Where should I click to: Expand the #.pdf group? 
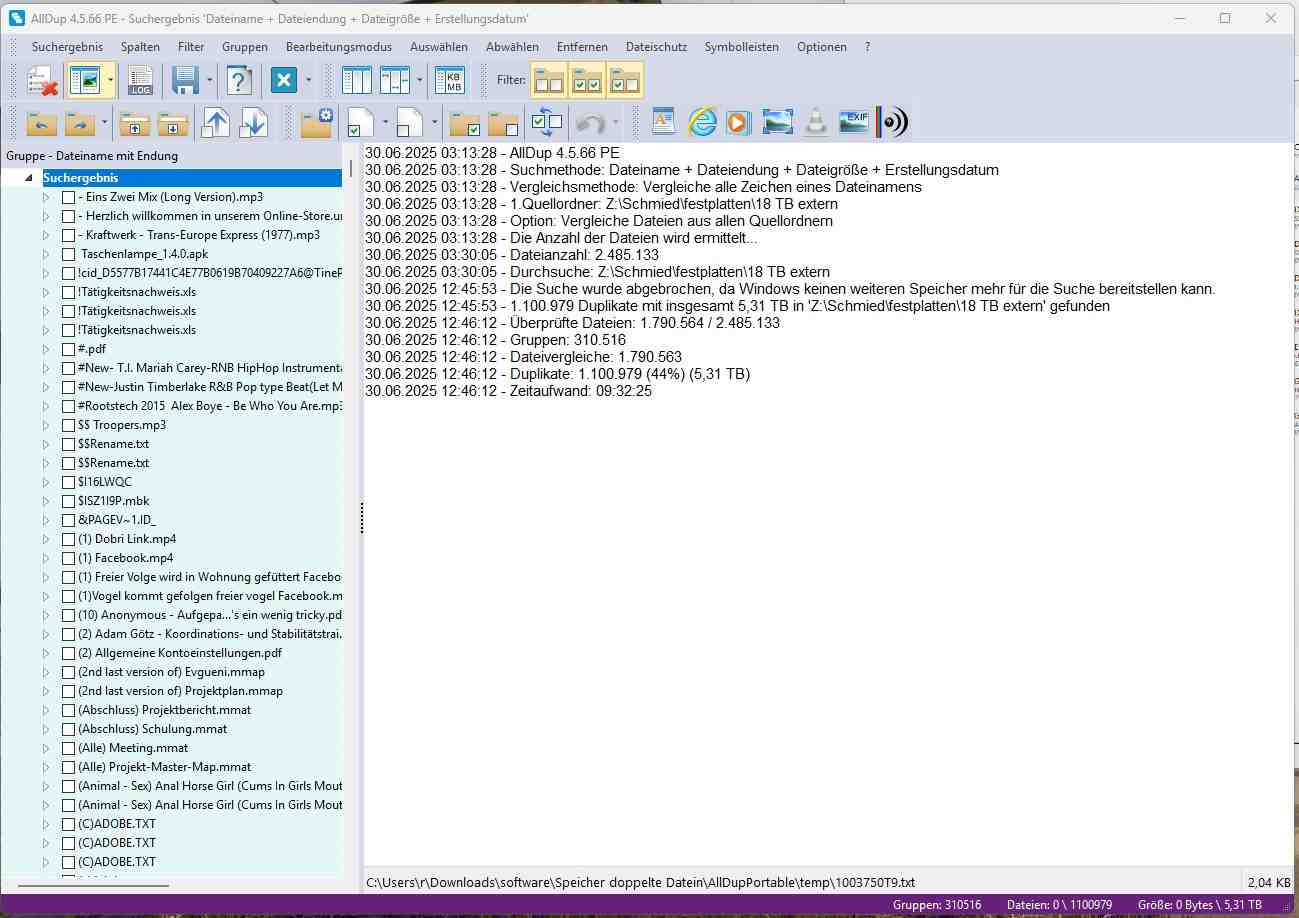[46, 349]
